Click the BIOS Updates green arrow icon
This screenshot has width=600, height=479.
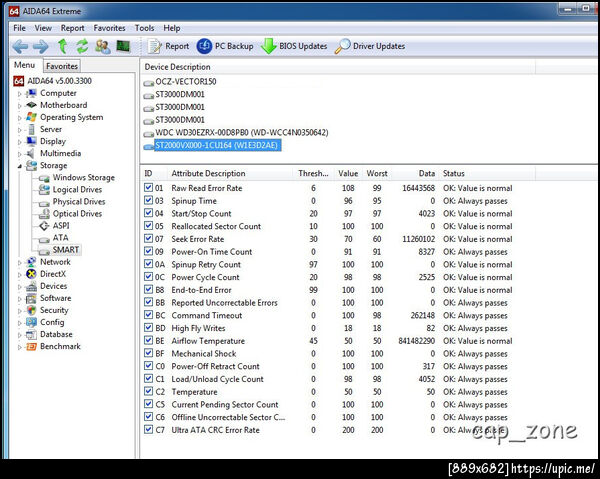[269, 46]
